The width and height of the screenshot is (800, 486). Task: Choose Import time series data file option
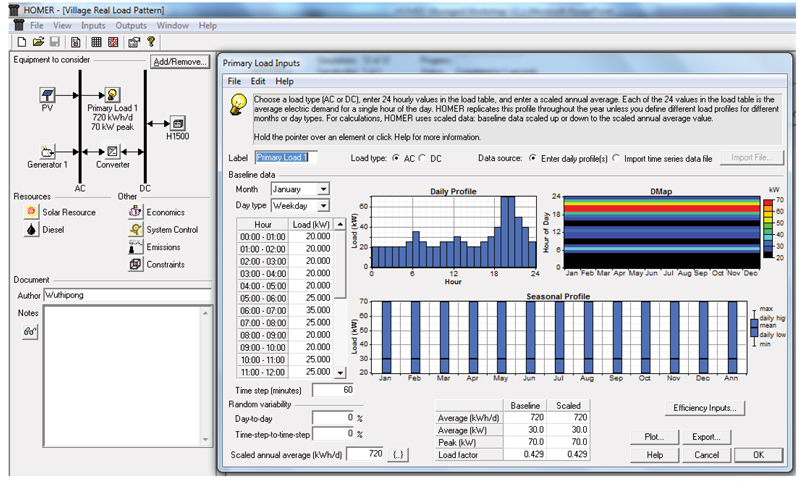pyautogui.click(x=615, y=158)
